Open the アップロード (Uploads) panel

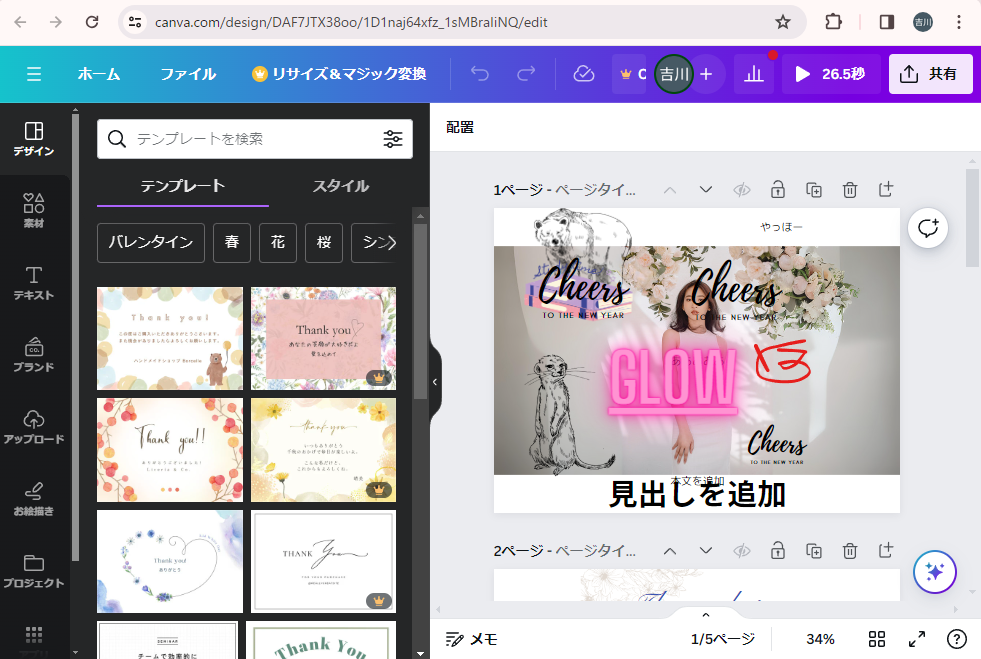pyautogui.click(x=34, y=426)
